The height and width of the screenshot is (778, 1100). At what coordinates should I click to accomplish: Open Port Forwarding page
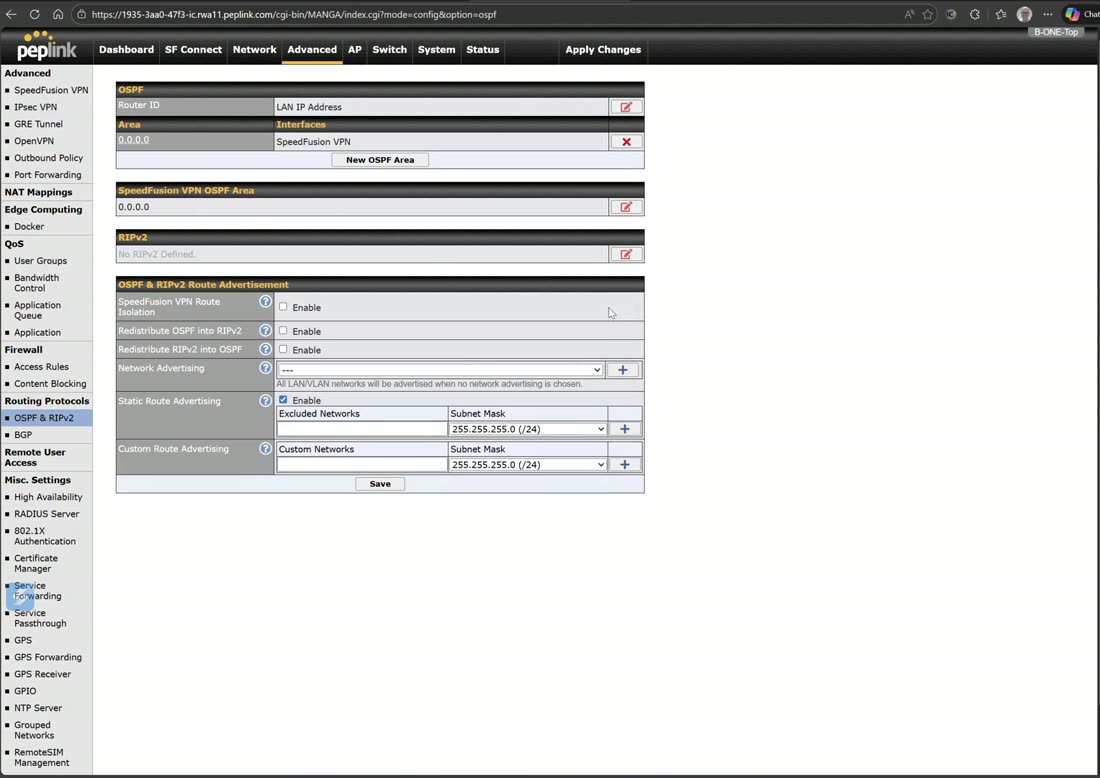click(48, 175)
